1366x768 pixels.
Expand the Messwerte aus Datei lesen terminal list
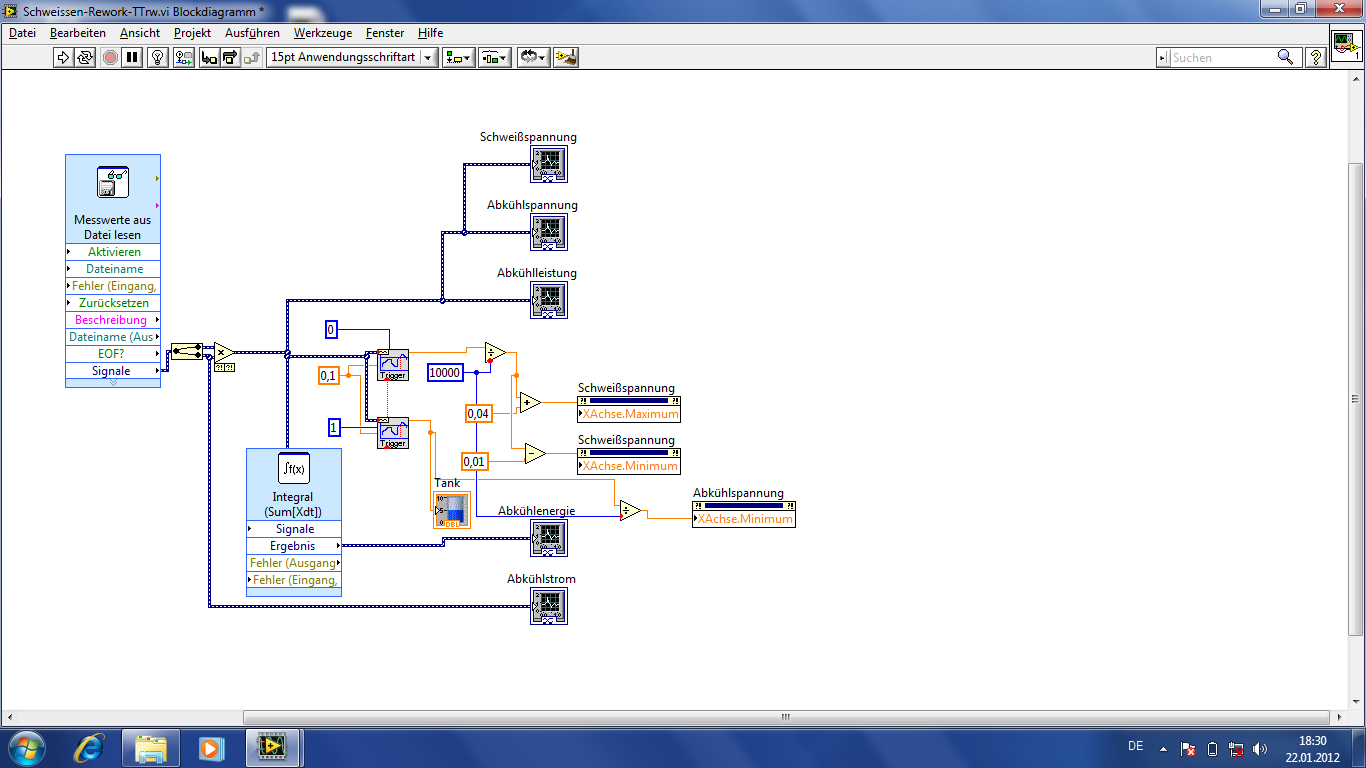(113, 383)
